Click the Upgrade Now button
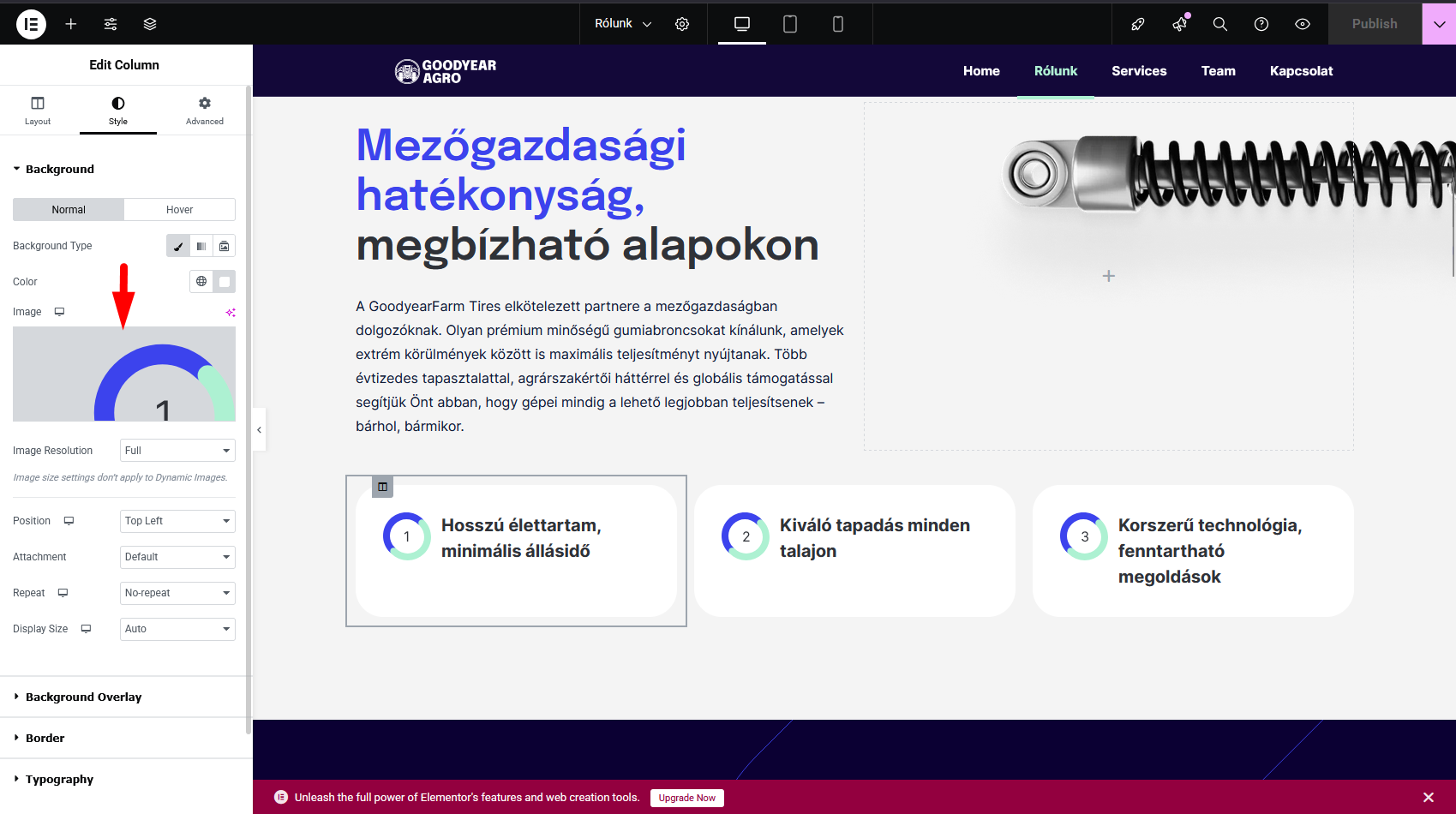Screen dimensions: 1456x814 pyautogui.click(x=686, y=798)
